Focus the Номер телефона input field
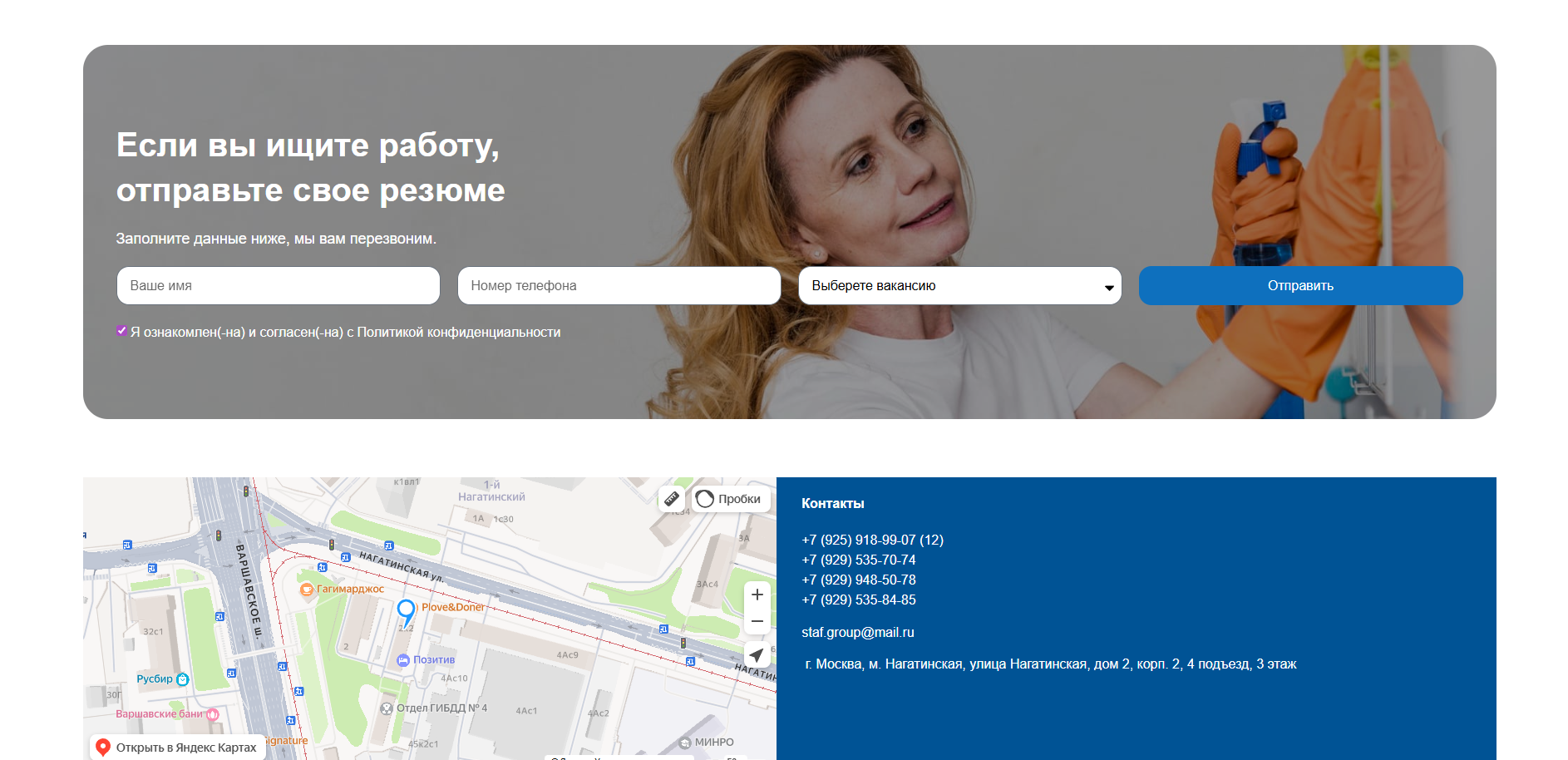Image resolution: width=1568 pixels, height=760 pixels. 619,286
